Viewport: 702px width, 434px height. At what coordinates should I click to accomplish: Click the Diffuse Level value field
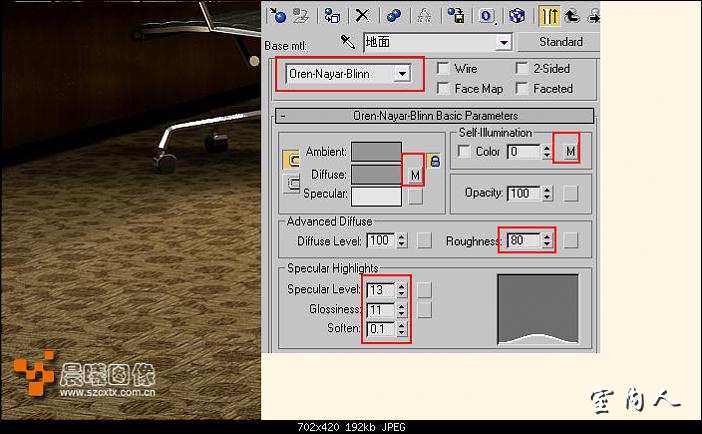click(x=381, y=241)
